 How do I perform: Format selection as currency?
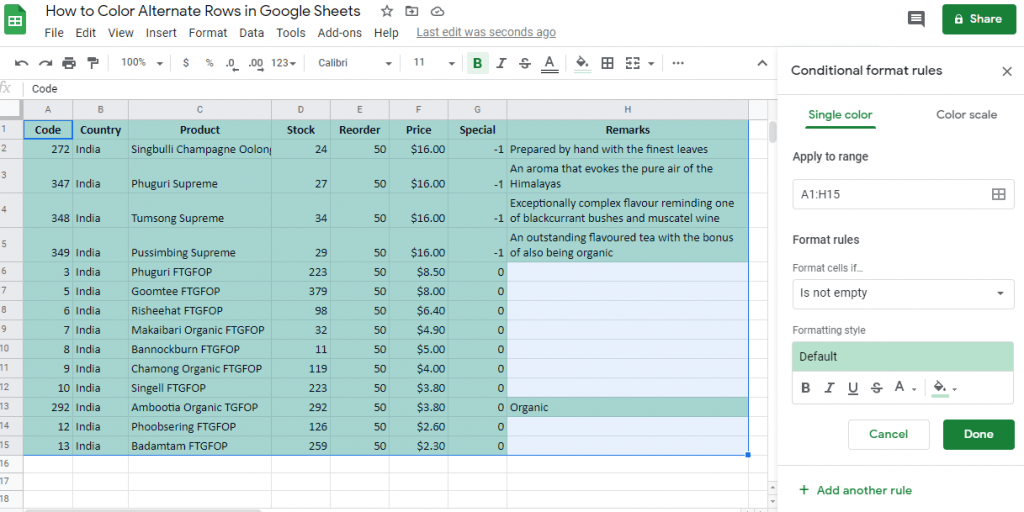tap(186, 63)
